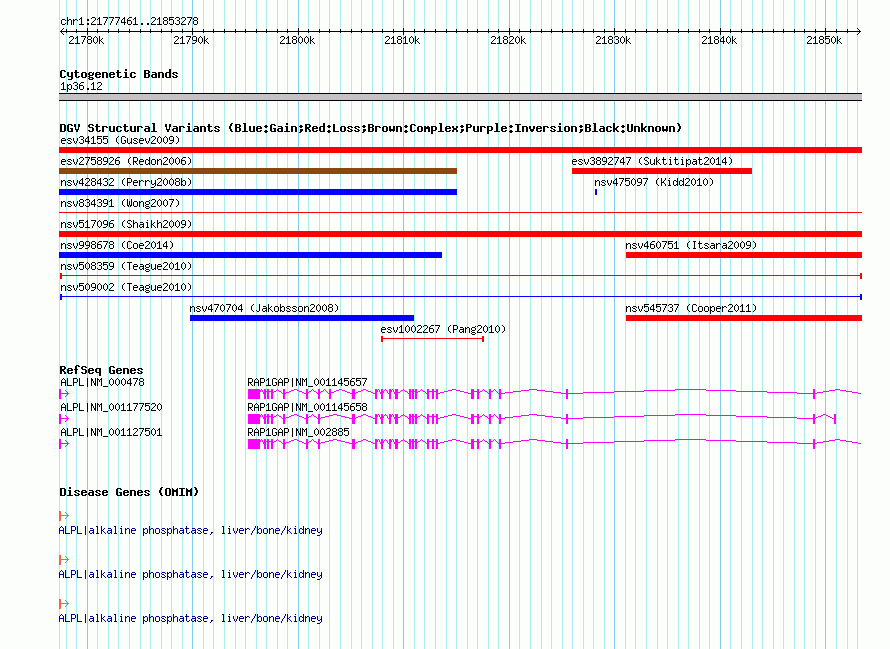Click the nsv508359 (Teague2010) red line

(x=460, y=276)
